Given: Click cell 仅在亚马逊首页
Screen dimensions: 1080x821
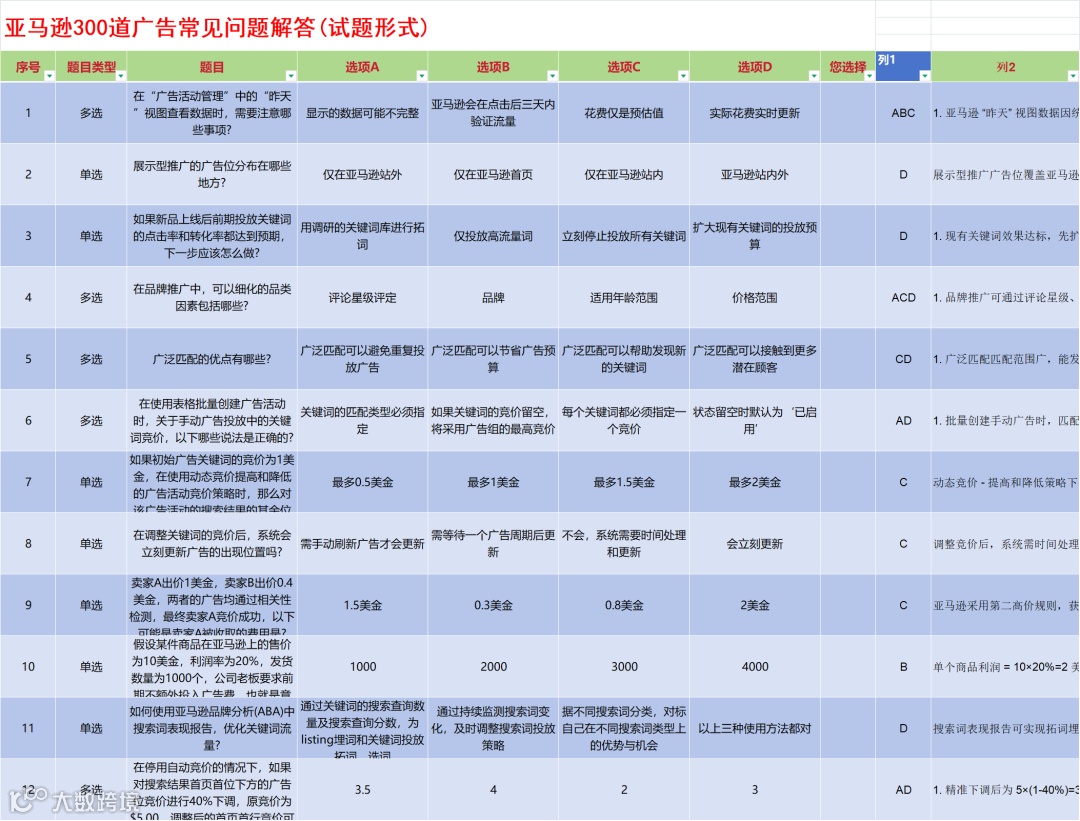Looking at the screenshot, I should coord(493,174).
